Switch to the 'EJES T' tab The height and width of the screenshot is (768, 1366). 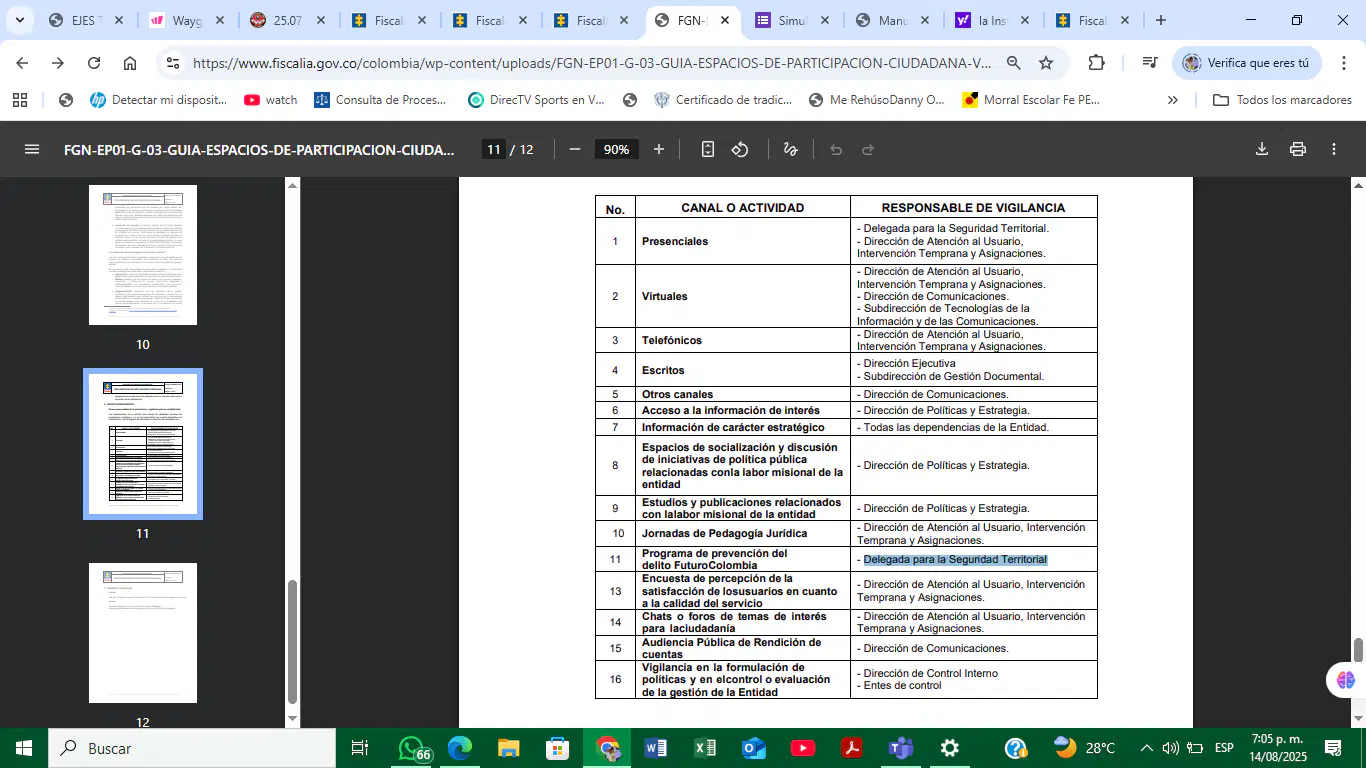click(x=86, y=20)
